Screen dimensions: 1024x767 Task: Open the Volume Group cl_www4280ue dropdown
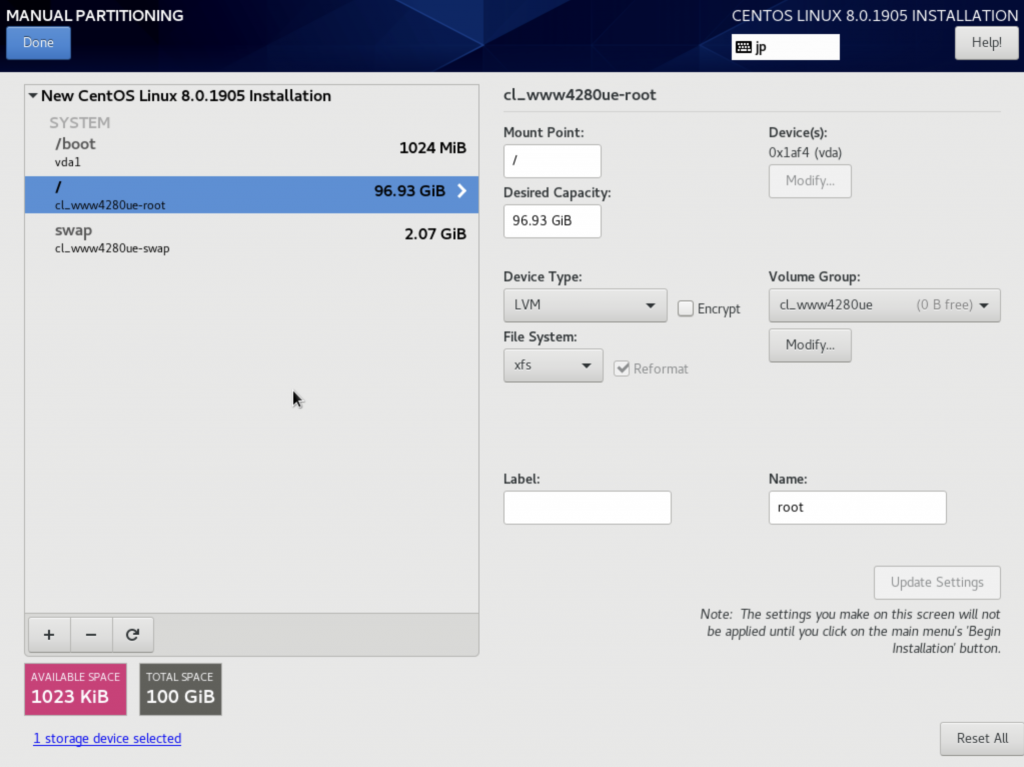click(884, 305)
